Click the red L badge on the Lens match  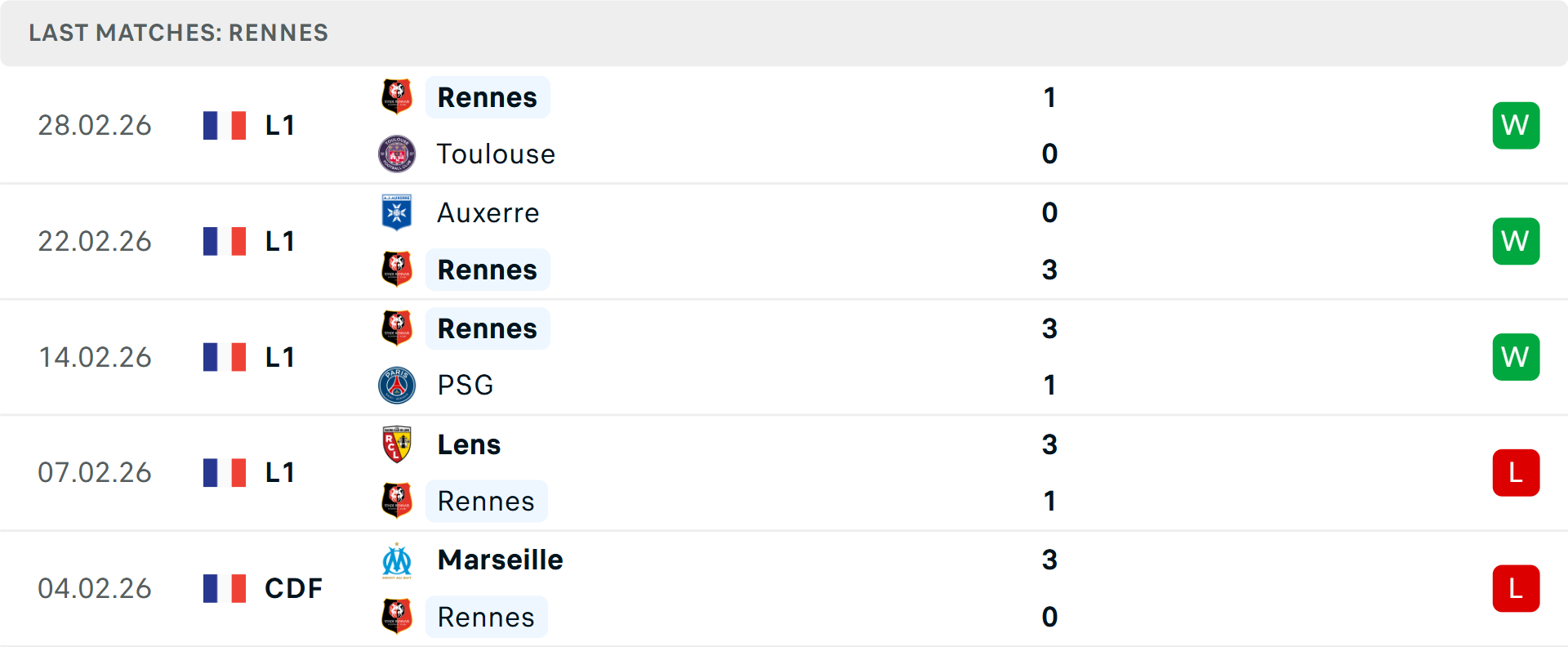coord(1516,472)
